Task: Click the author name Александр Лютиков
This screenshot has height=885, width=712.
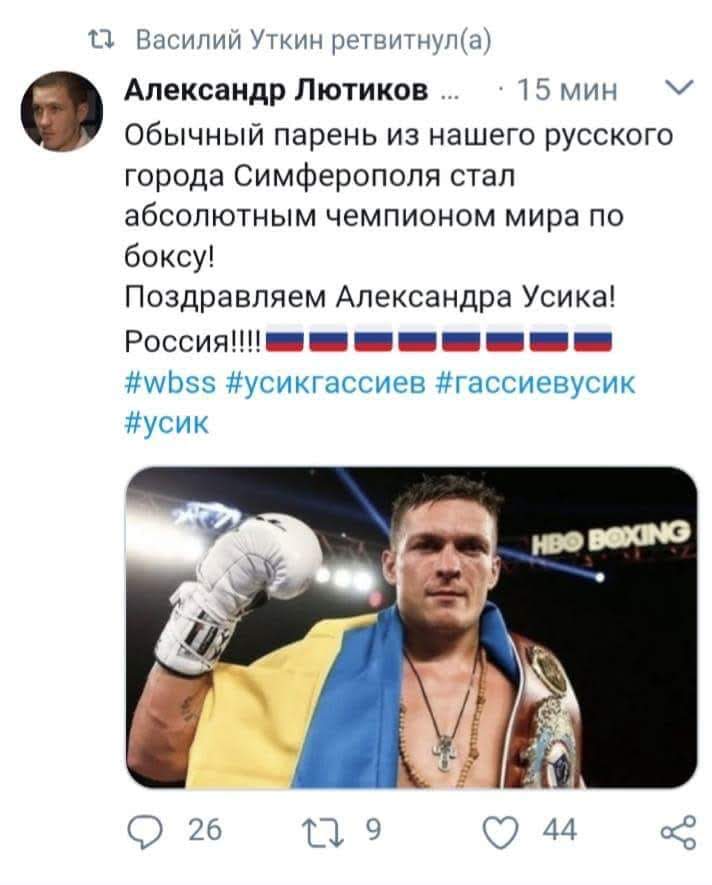Action: coord(276,93)
